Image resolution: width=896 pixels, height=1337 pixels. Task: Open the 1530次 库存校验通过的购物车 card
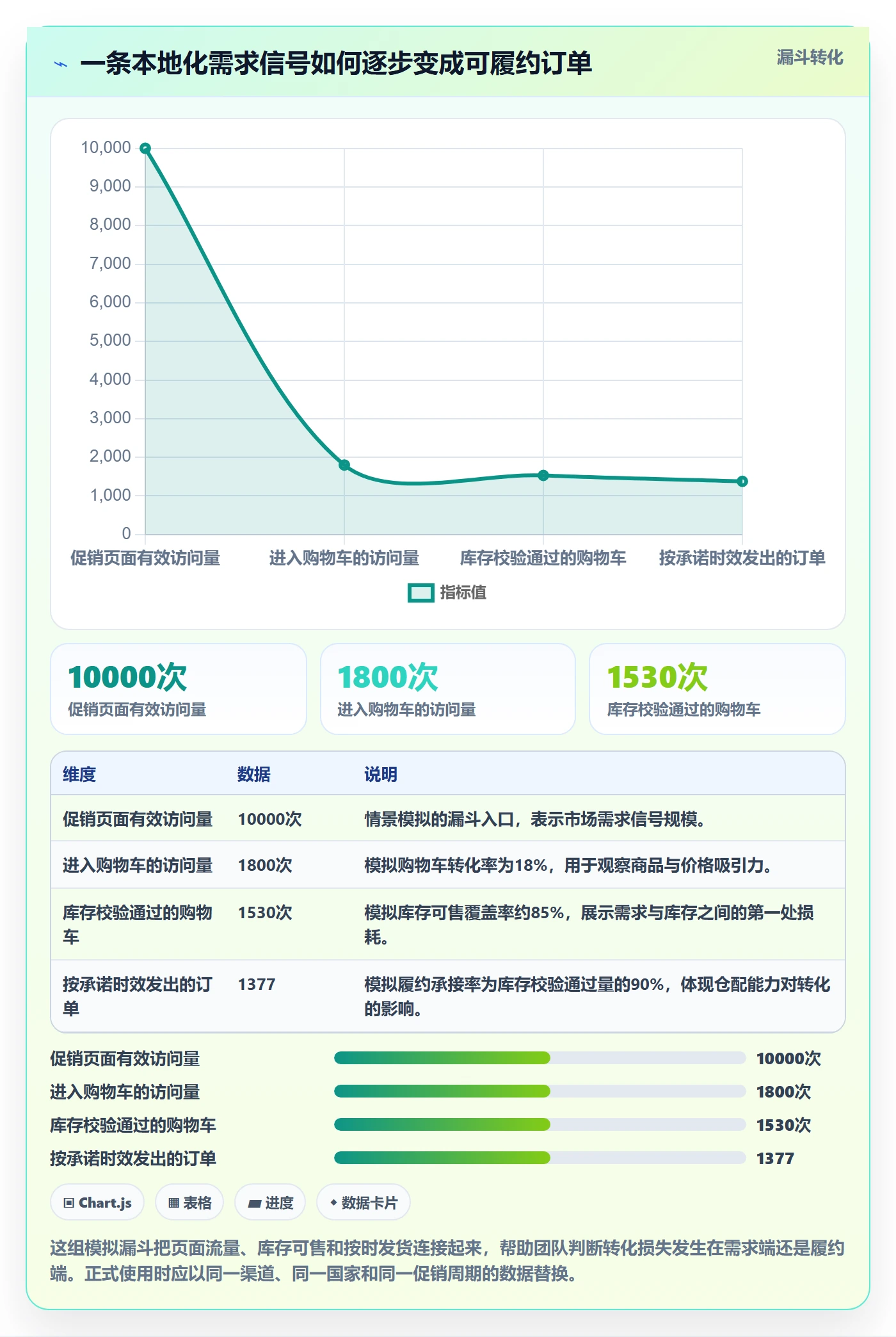[717, 689]
